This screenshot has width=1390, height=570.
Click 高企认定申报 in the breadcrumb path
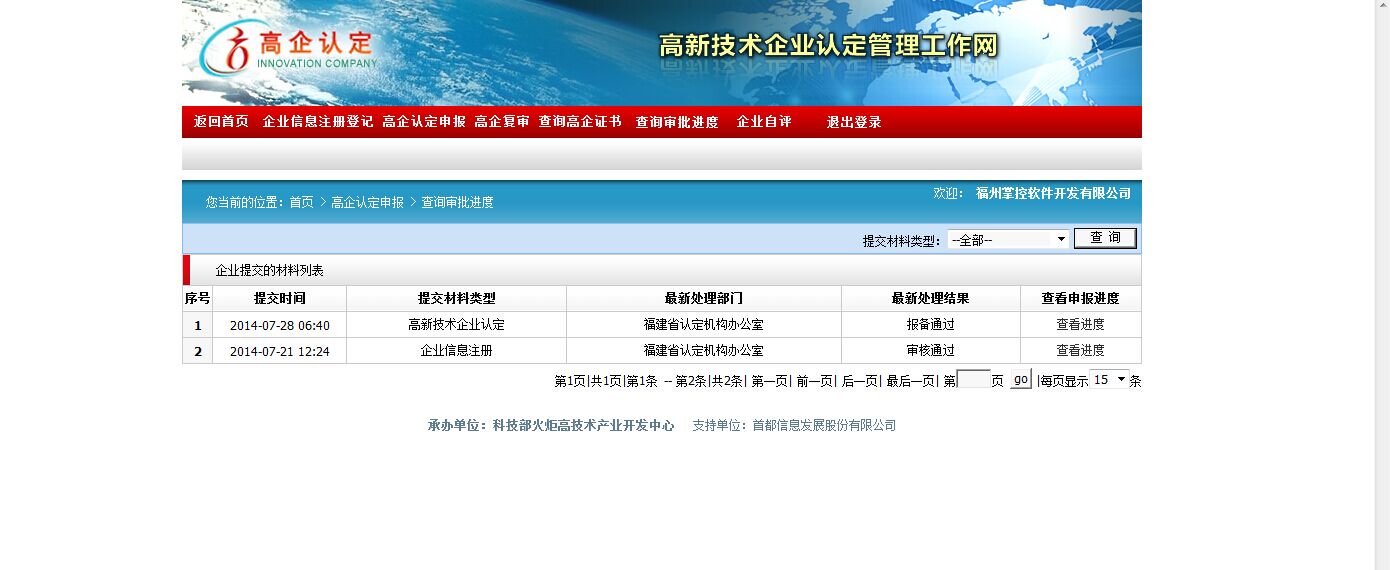pyautogui.click(x=367, y=202)
